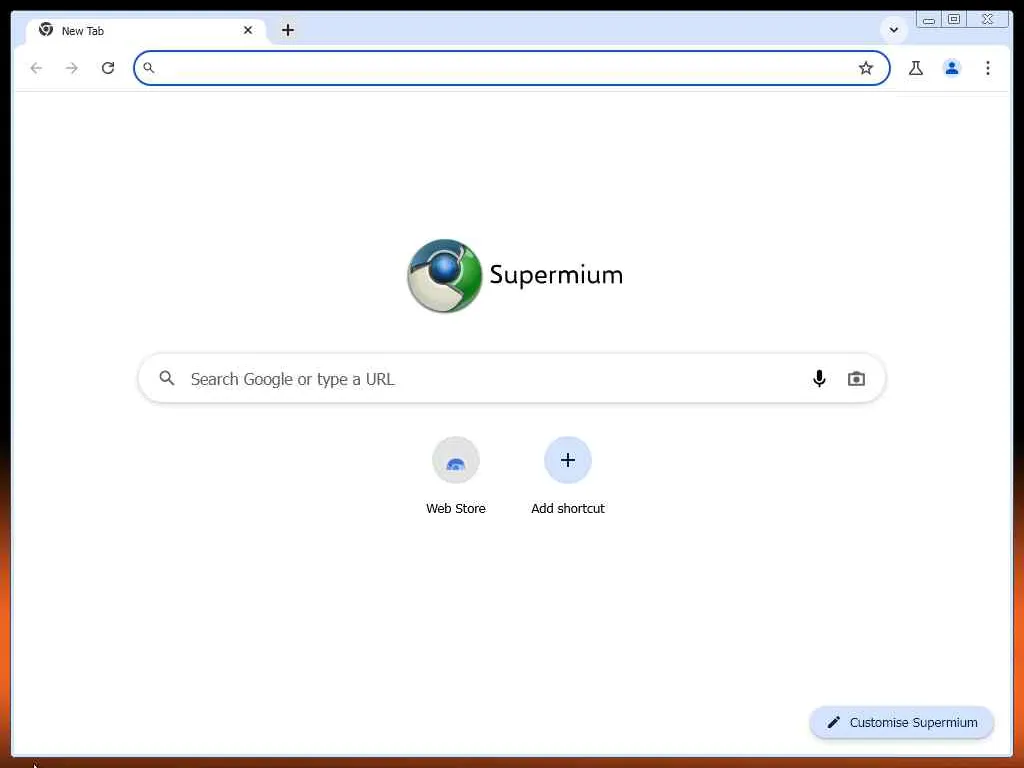
Task: Bookmark this tab with the star icon
Action: [x=865, y=68]
